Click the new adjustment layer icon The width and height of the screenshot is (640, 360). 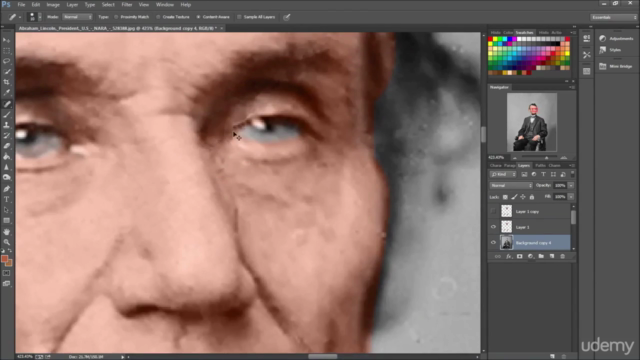tap(530, 256)
